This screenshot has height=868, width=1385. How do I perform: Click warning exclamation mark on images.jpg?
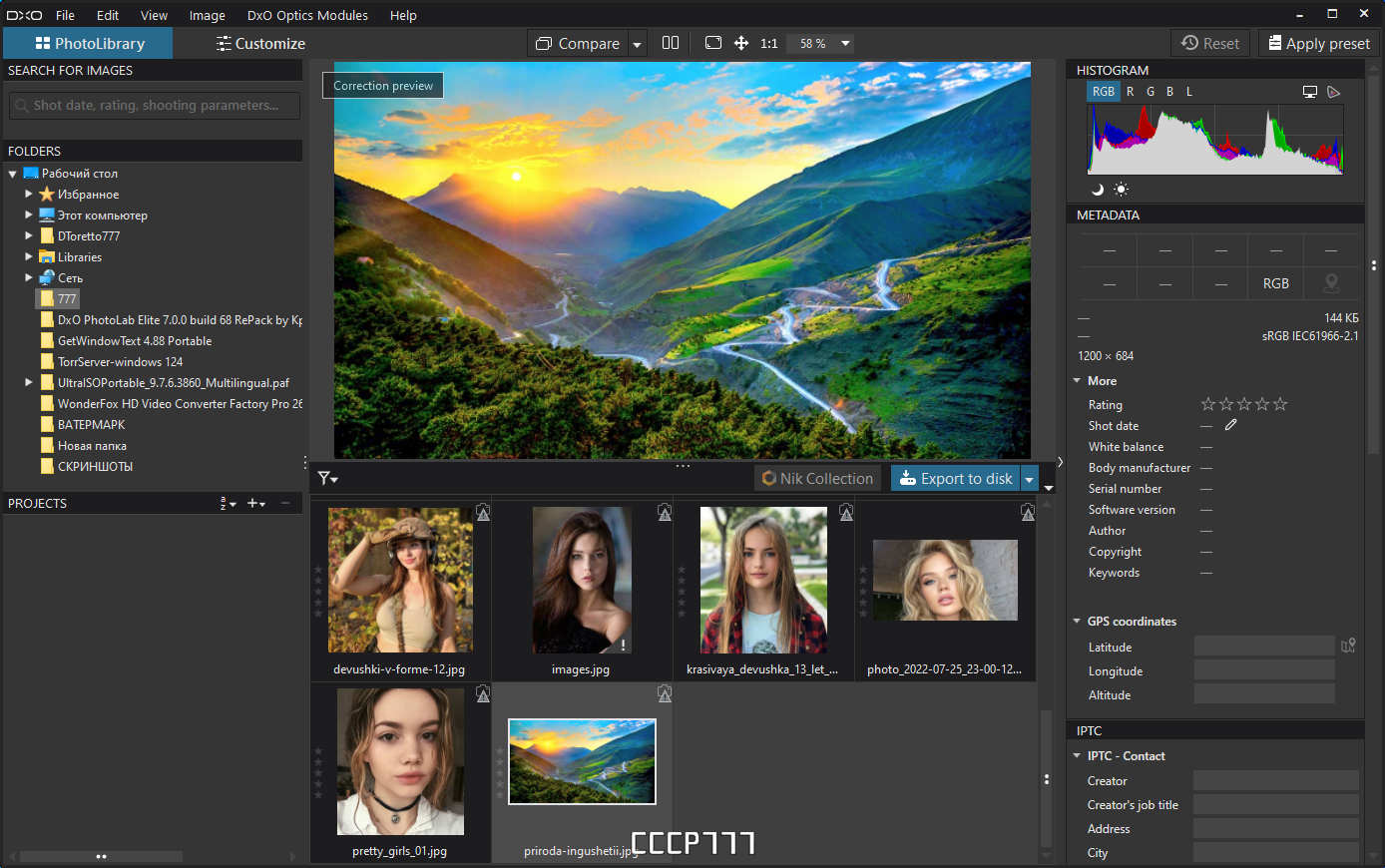[x=624, y=646]
